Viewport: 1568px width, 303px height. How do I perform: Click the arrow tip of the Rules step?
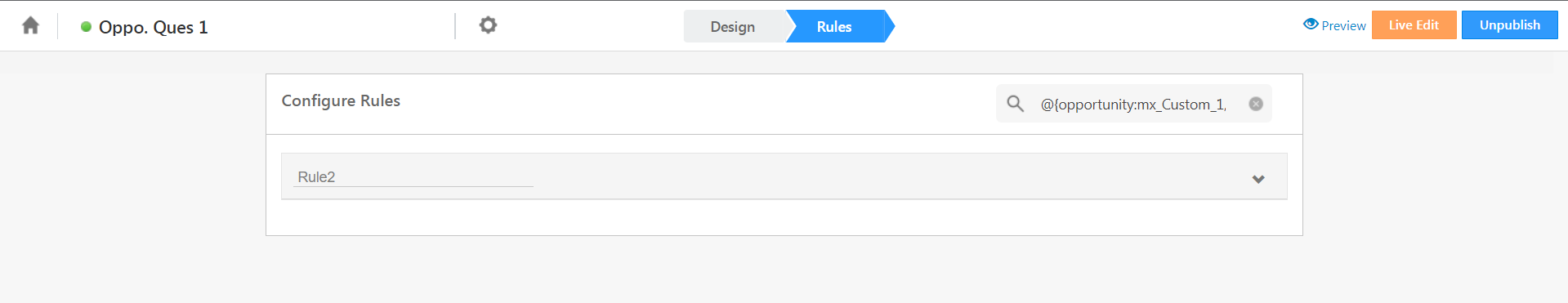(x=891, y=26)
